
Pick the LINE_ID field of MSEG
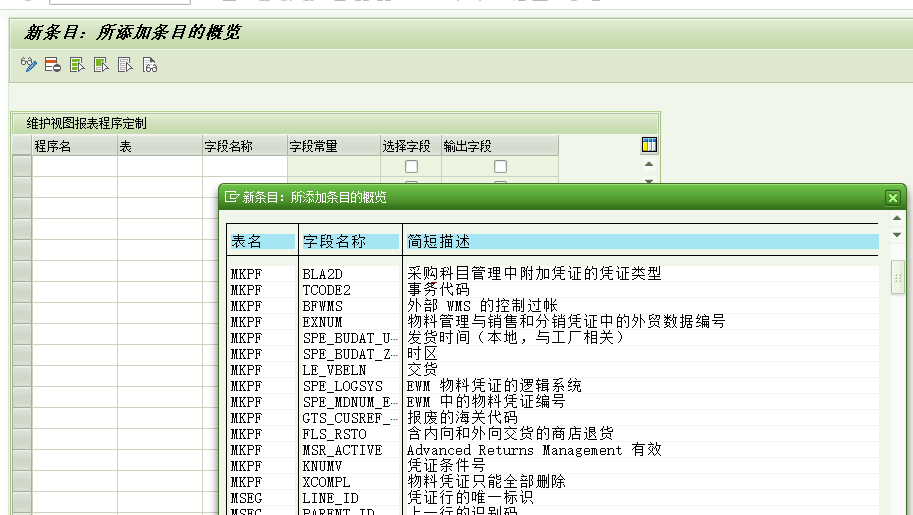(330, 498)
